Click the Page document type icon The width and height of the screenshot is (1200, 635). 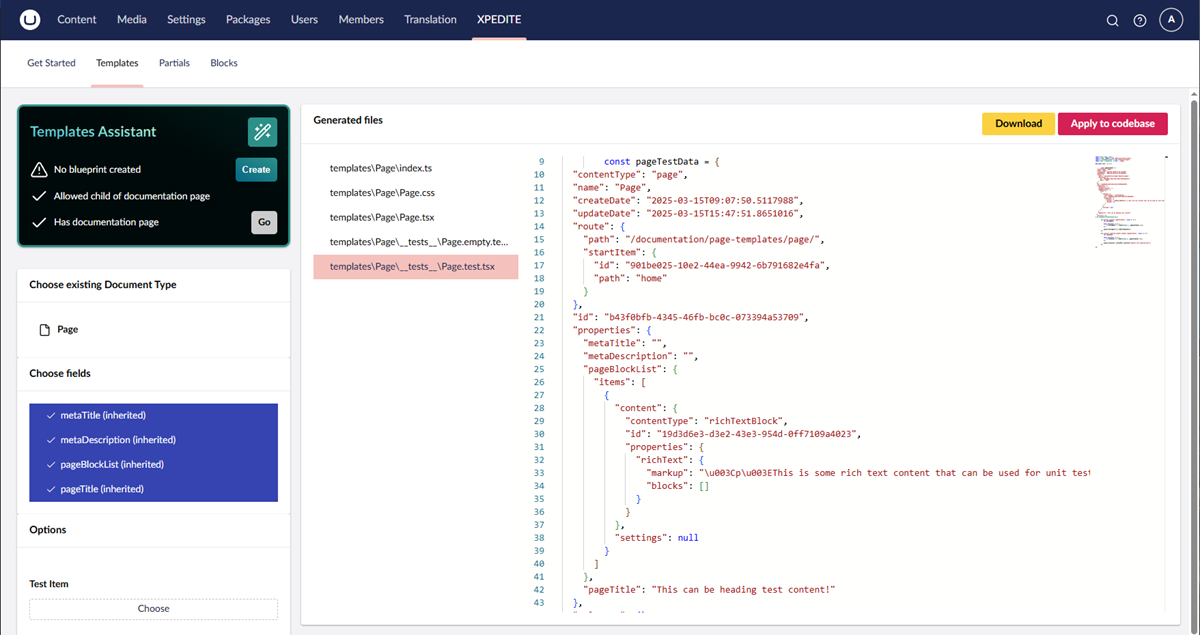click(x=44, y=330)
